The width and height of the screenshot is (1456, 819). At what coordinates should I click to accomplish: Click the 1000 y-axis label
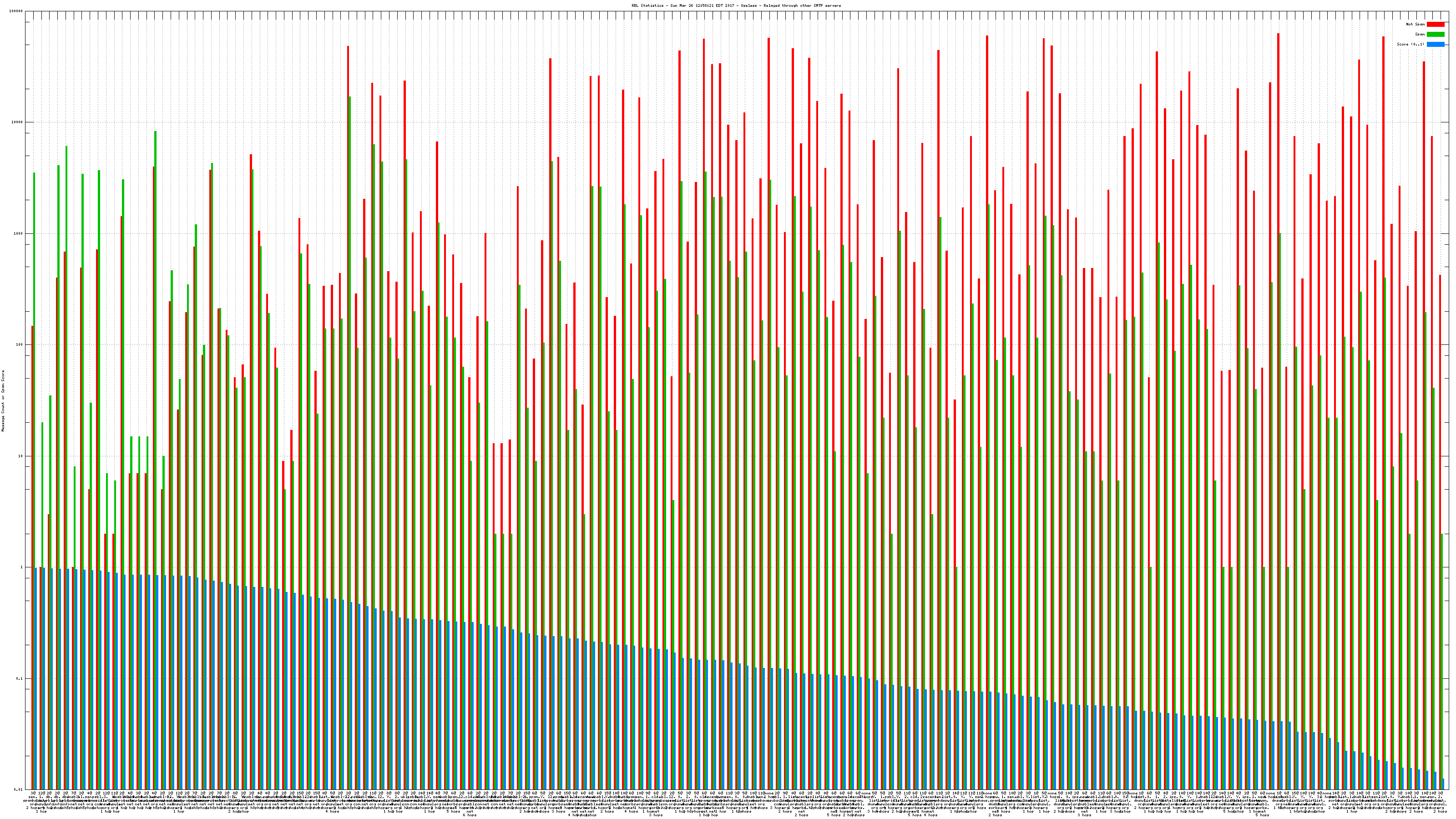19,234
